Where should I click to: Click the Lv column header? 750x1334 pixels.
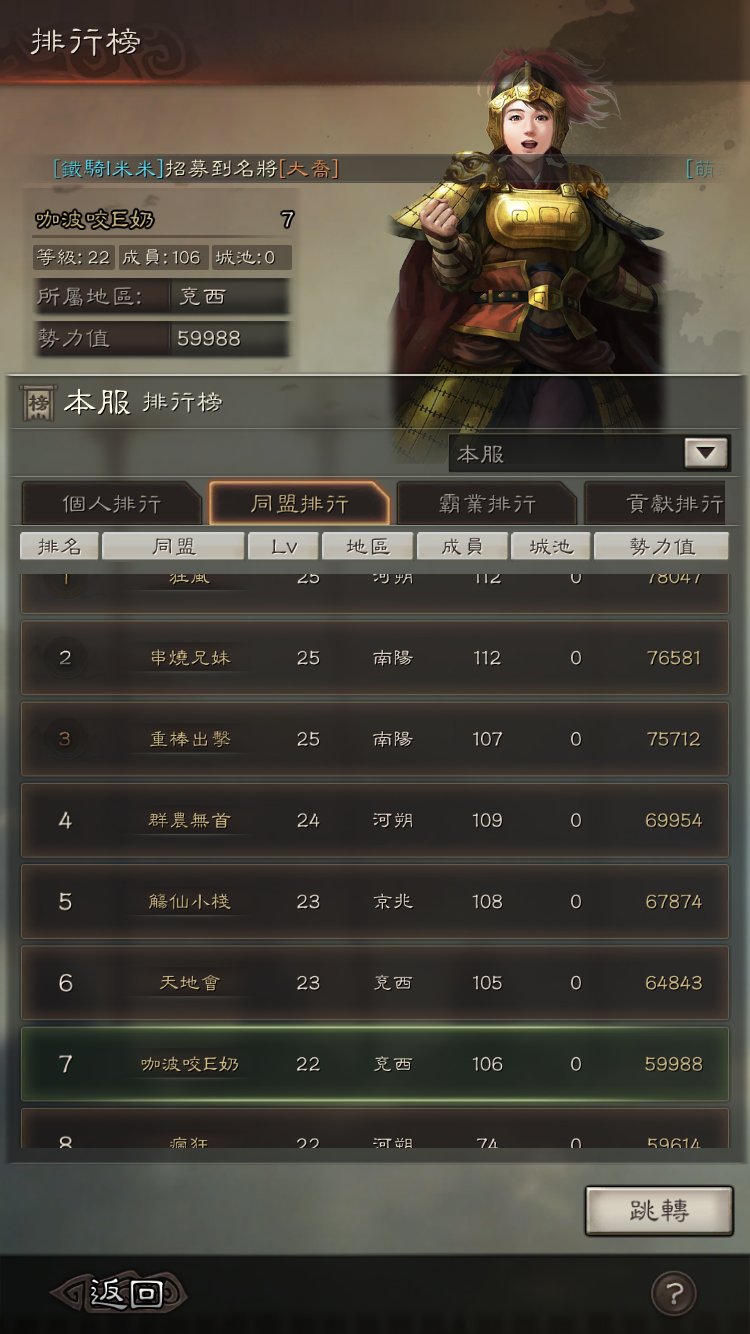283,546
